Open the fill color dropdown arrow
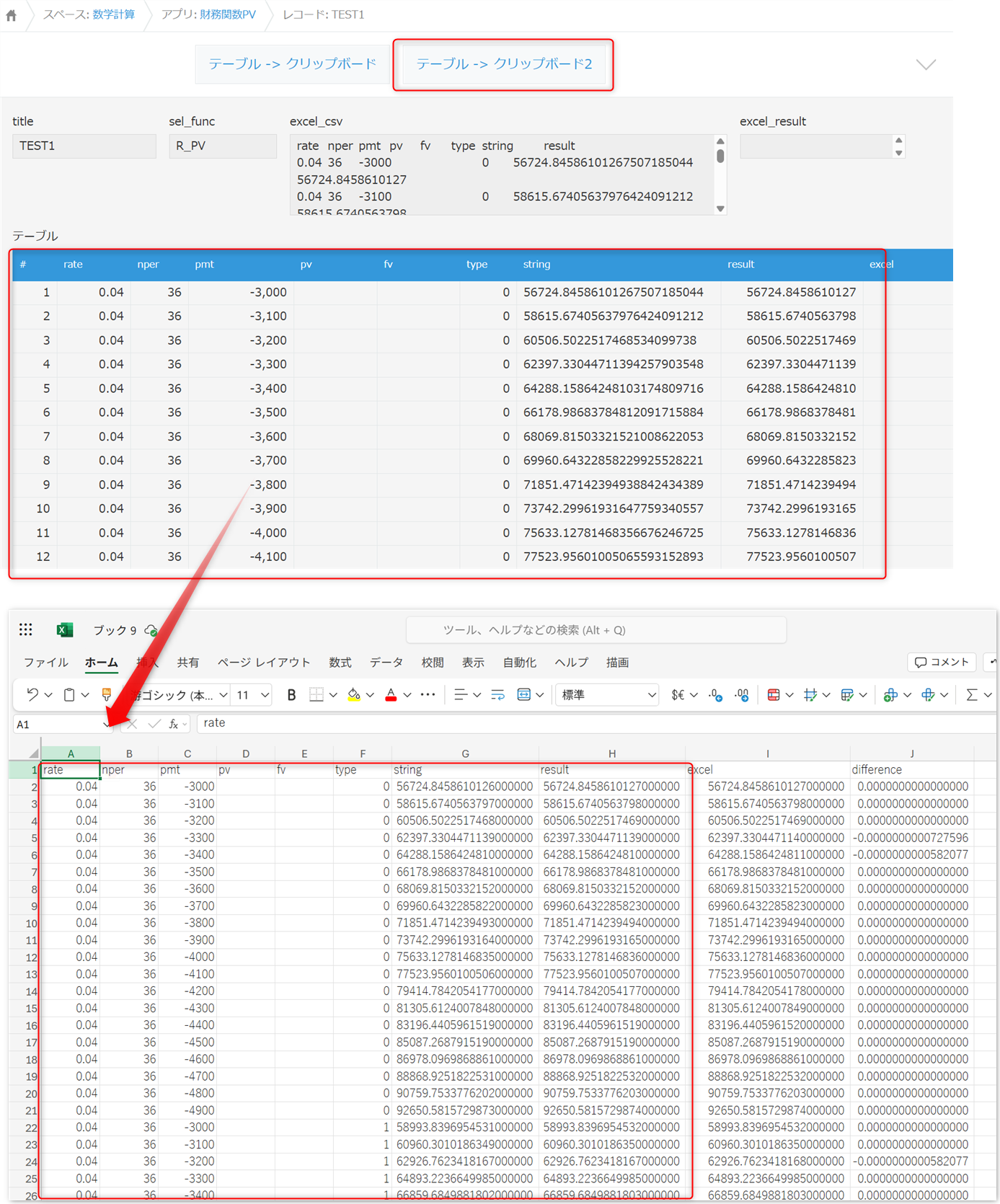 [x=370, y=695]
